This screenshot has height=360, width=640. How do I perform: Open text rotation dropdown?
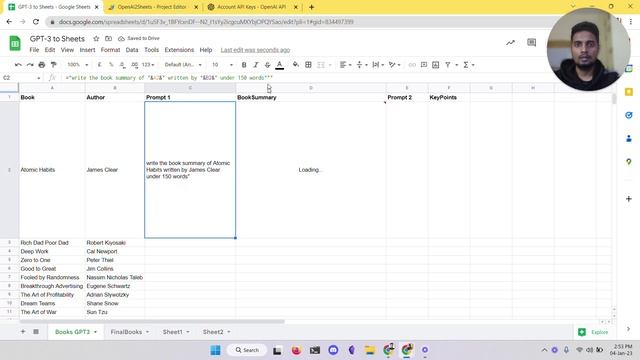point(395,64)
